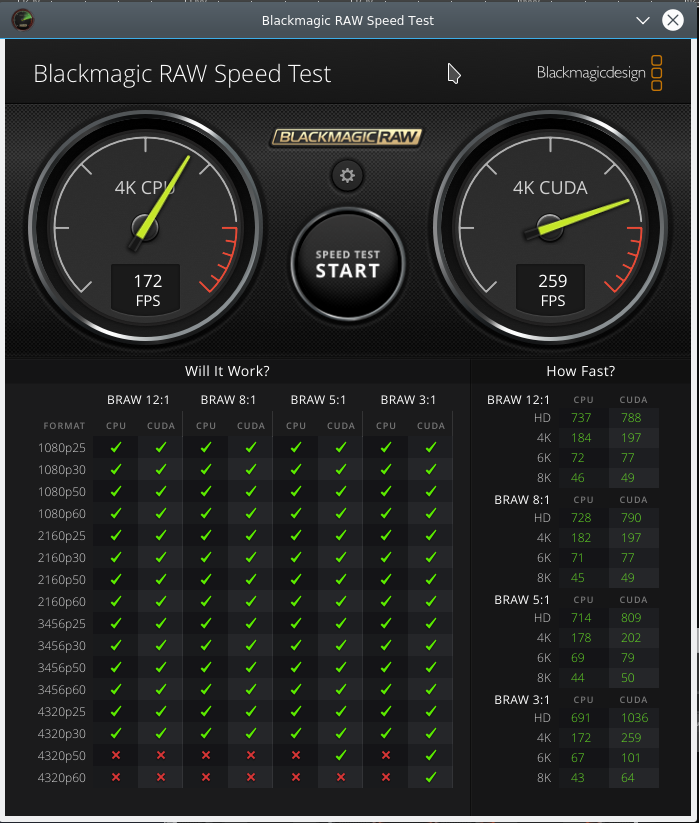Close the Blackmagic RAW Speed Test window
Screen dimensions: 699x823
pyautogui.click(x=672, y=20)
